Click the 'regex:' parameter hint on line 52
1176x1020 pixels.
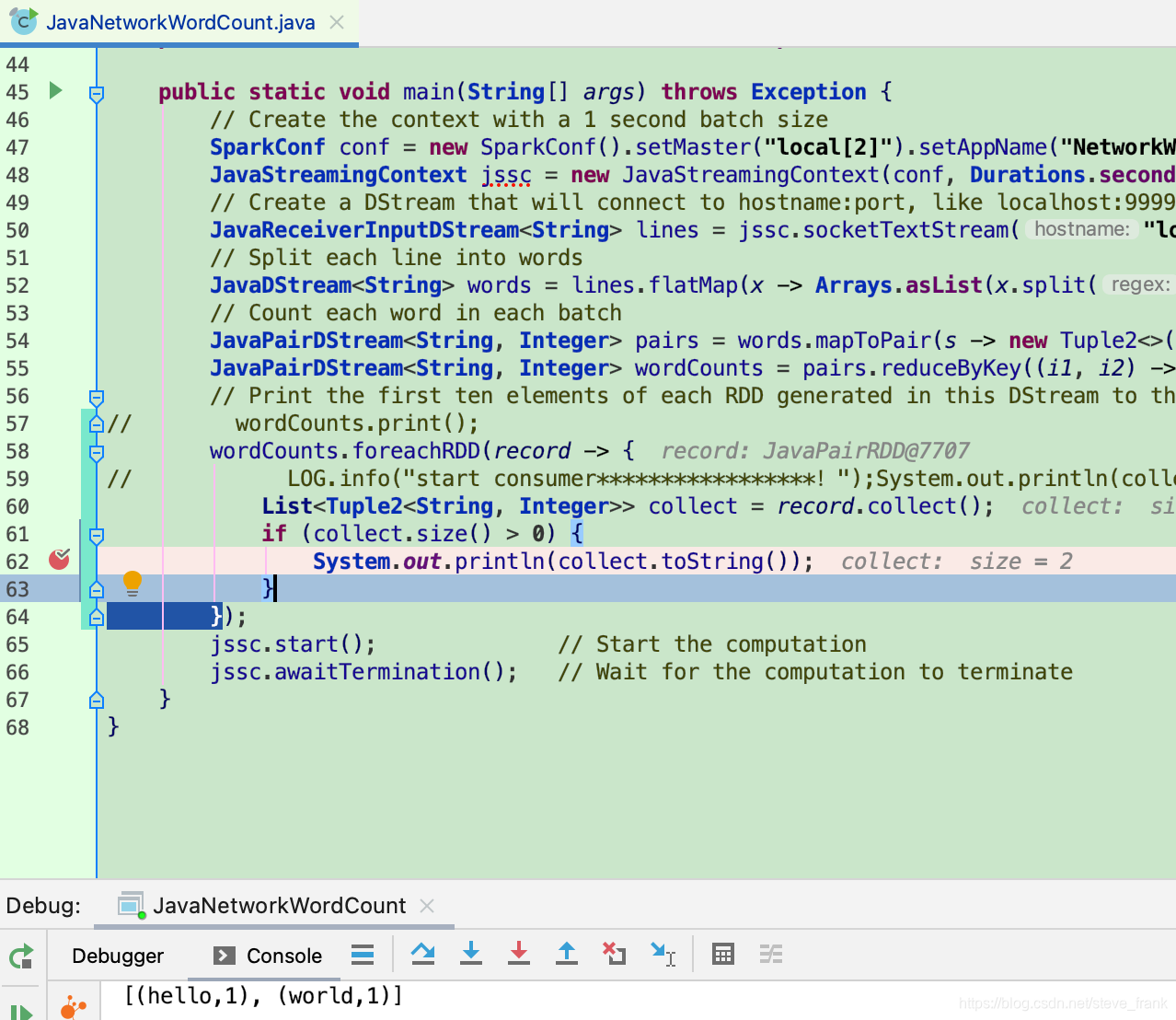coord(1139,284)
